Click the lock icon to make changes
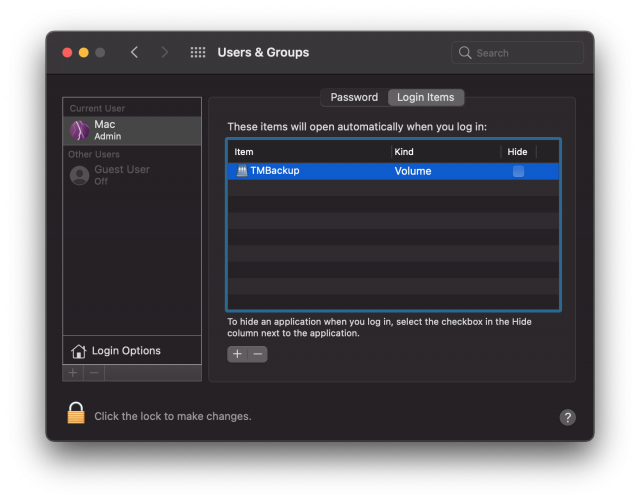The image size is (640, 502). click(76, 413)
